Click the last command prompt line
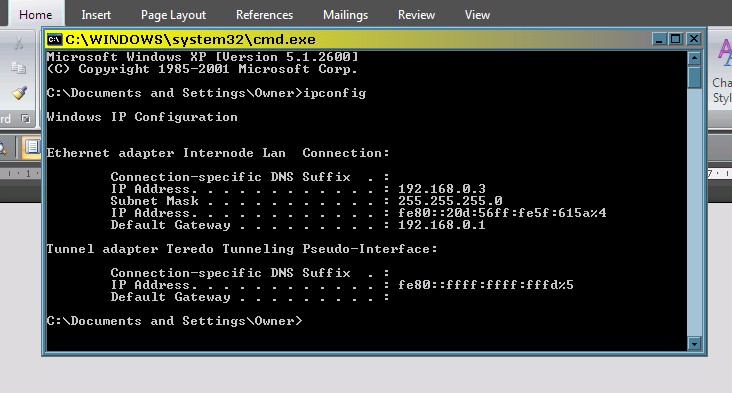This screenshot has width=732, height=393. click(175, 321)
